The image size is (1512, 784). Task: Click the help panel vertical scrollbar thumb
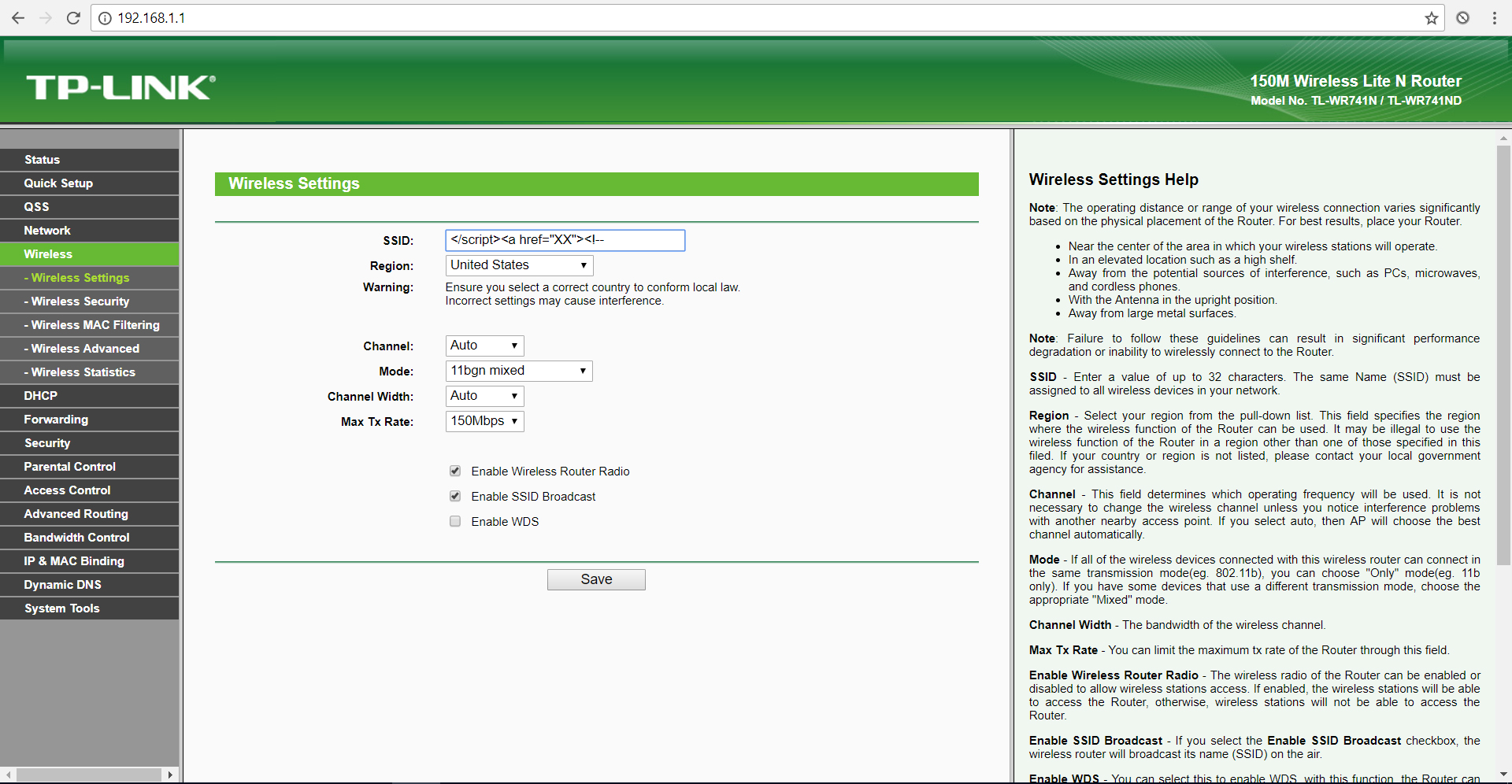click(1503, 354)
